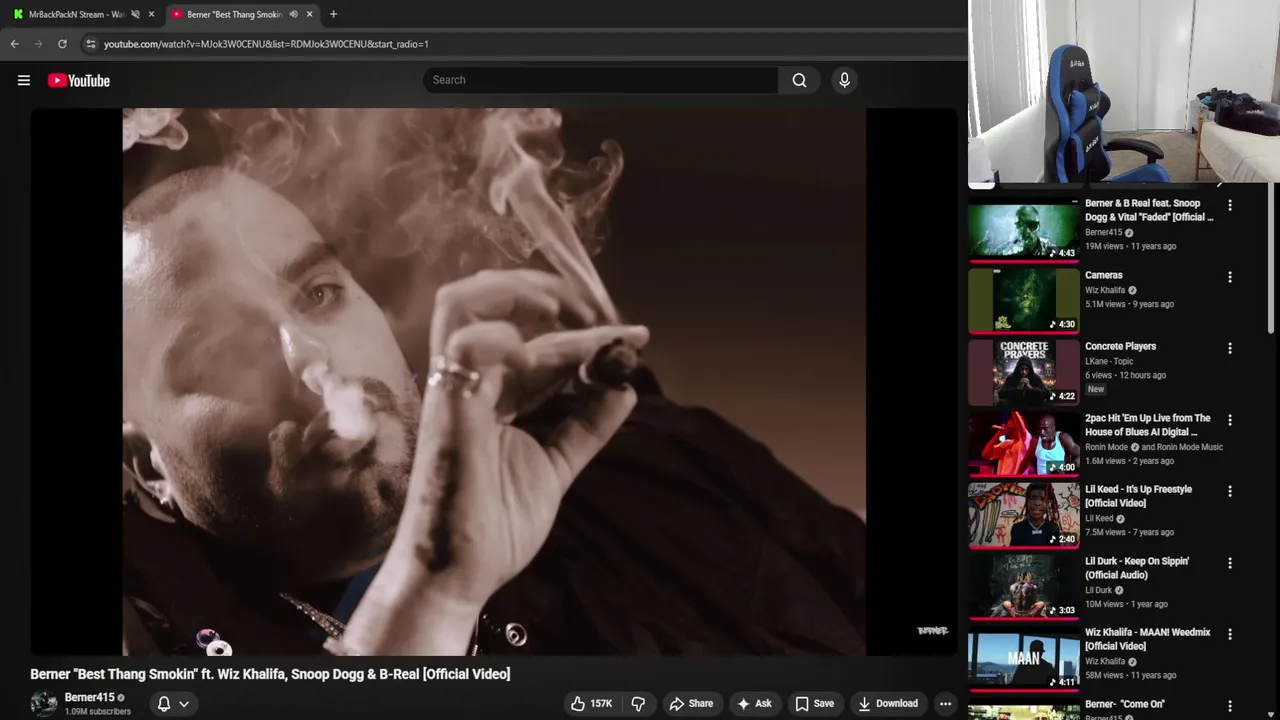Click the page scrollbar thumb on the right

[1271, 260]
